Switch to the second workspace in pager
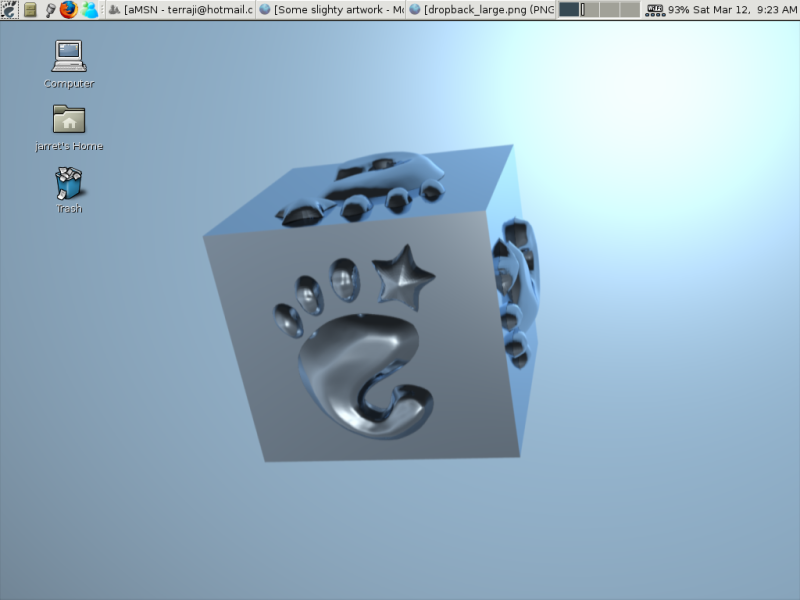The image size is (800, 600). coord(589,10)
